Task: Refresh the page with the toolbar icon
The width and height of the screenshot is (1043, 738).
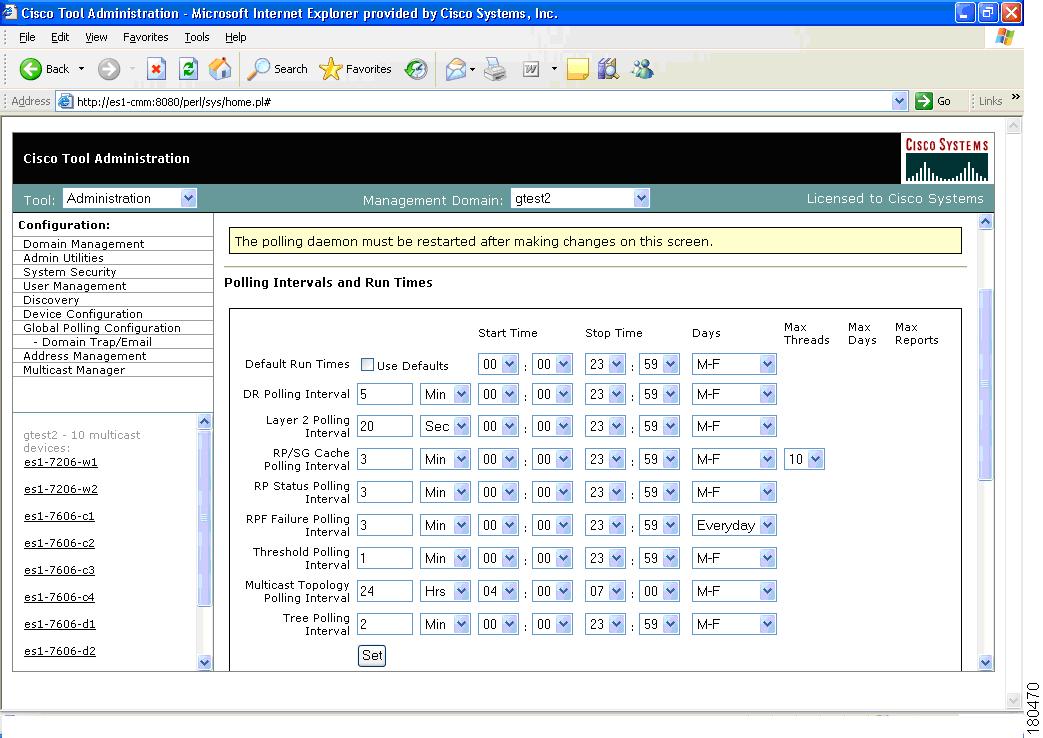Action: 188,69
